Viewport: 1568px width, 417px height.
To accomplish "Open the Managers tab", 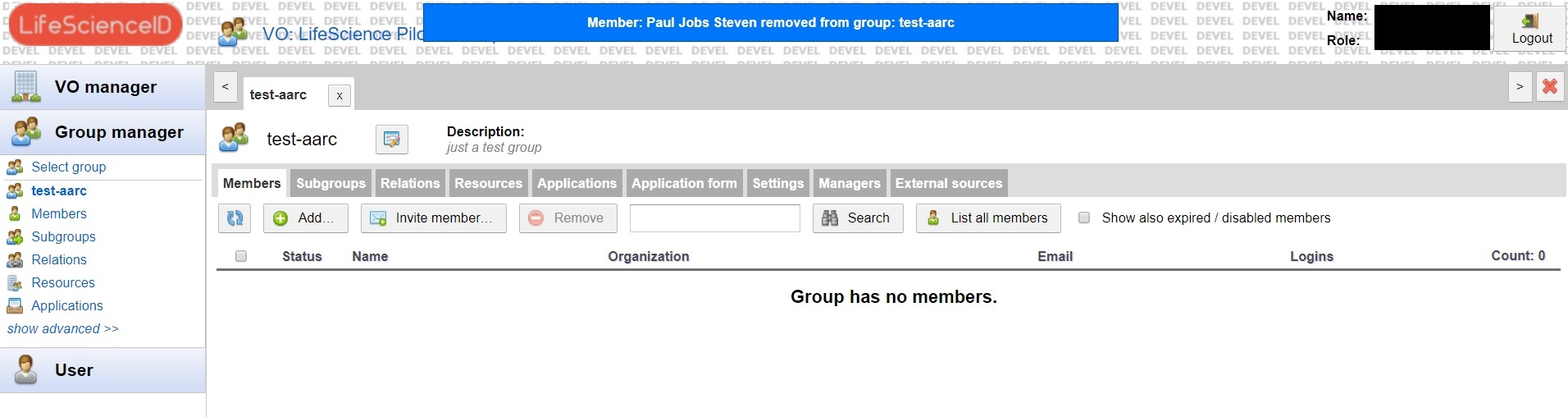I will 850,183.
